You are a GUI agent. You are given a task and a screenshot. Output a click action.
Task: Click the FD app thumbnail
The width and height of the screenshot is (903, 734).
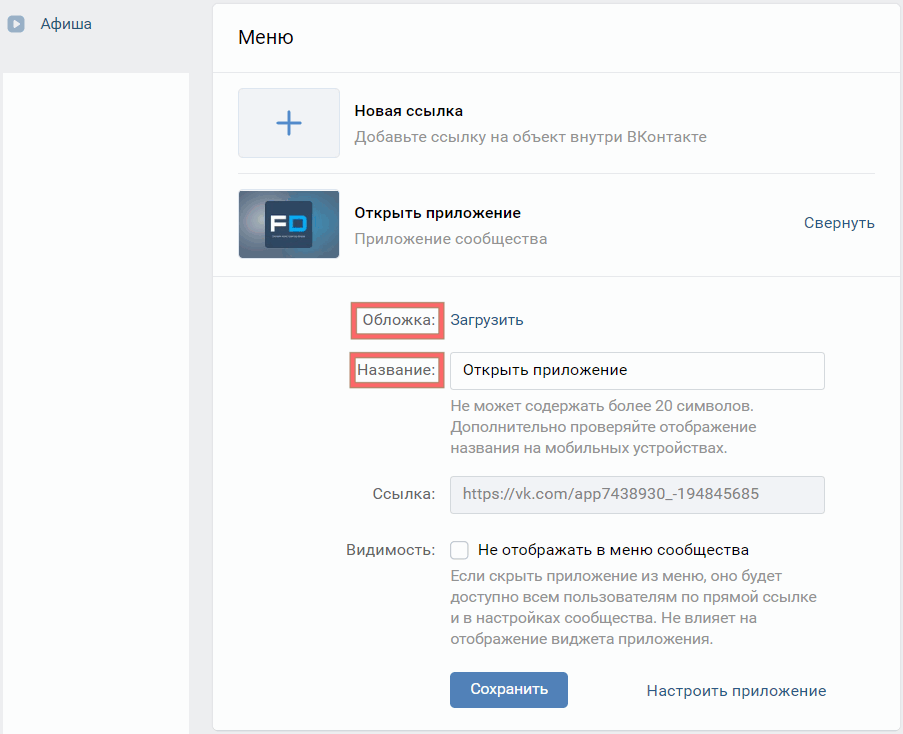coord(288,224)
